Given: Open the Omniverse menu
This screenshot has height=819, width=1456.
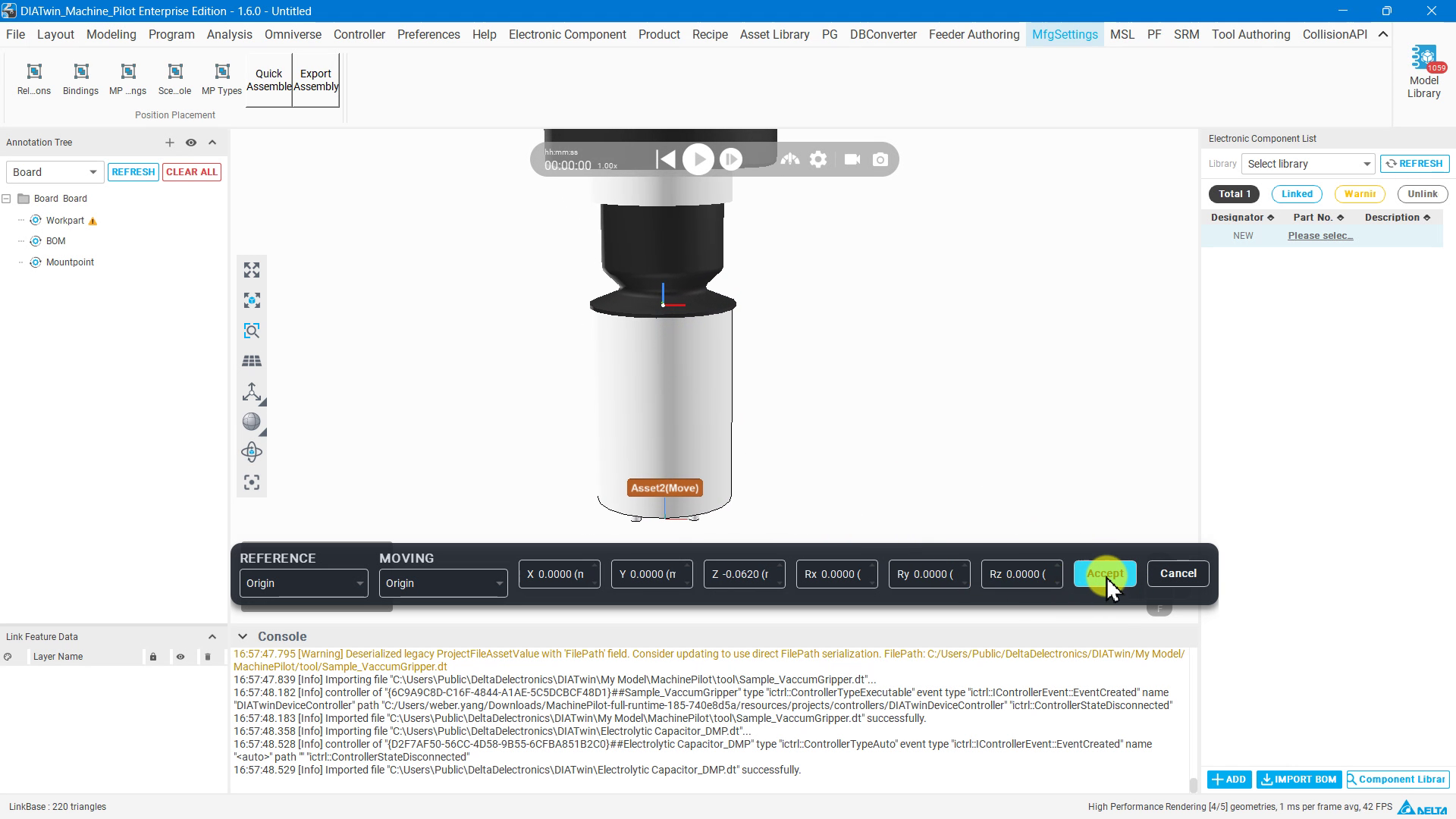Looking at the screenshot, I should click(x=293, y=35).
